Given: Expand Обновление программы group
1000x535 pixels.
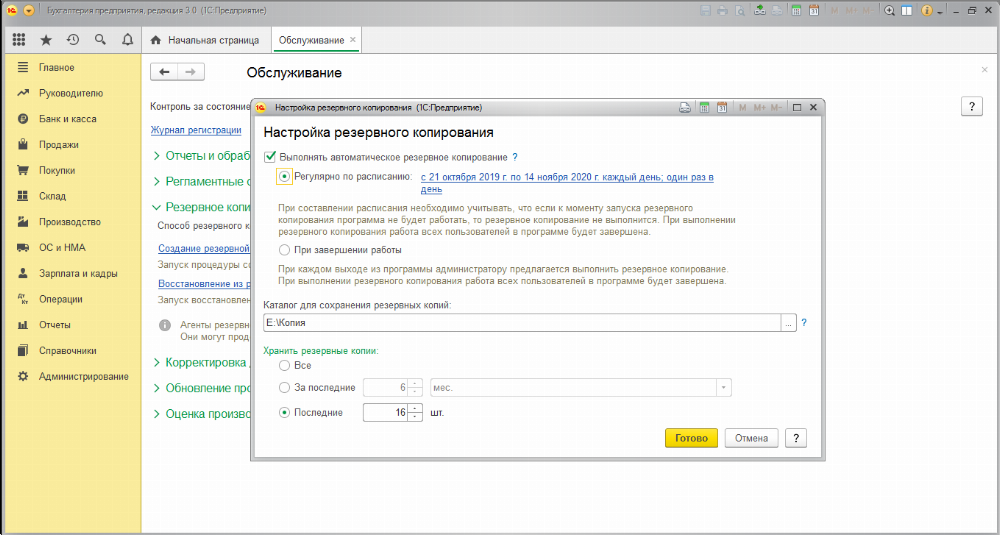Looking at the screenshot, I should (203, 388).
